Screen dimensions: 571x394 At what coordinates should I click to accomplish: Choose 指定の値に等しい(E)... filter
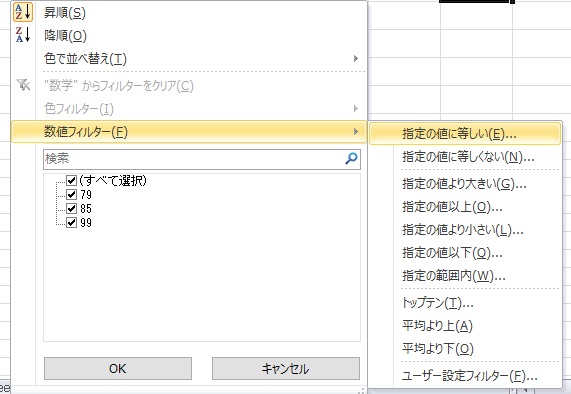(x=465, y=134)
